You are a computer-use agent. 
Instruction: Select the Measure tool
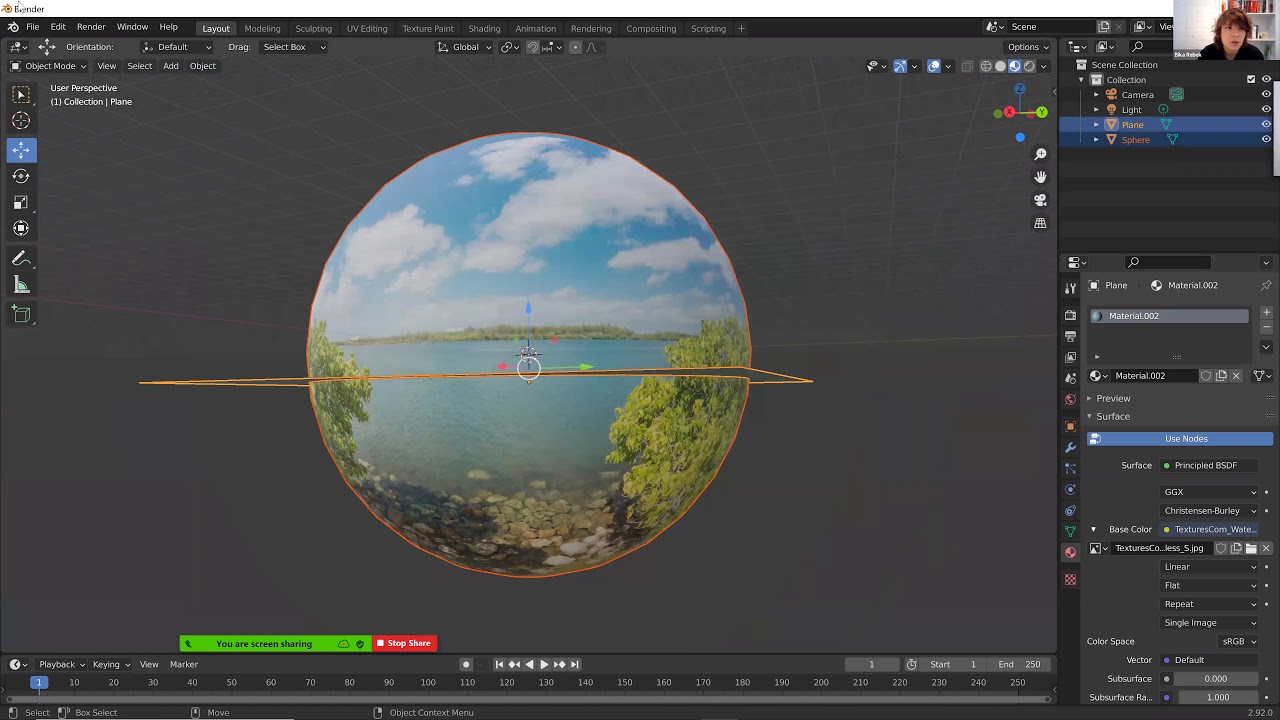click(x=21, y=285)
